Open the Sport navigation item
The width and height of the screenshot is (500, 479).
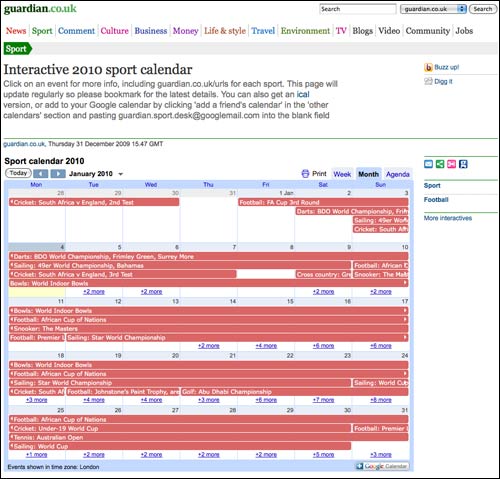tap(42, 31)
